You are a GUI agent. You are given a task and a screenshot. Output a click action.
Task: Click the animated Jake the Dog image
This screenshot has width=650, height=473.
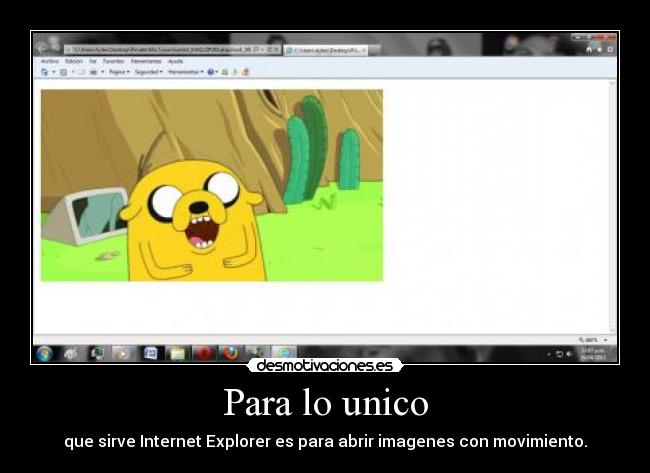tap(212, 185)
